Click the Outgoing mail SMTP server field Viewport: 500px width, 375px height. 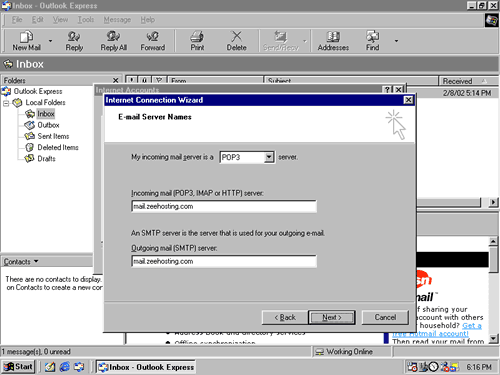pyautogui.click(x=224, y=261)
